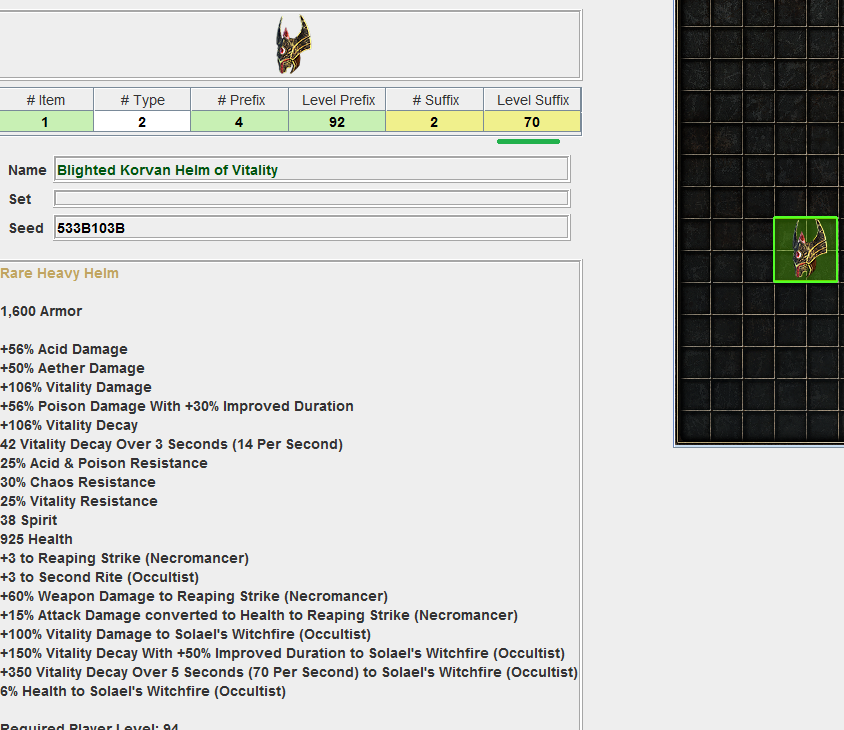This screenshot has width=844, height=730.
Task: Click the Seed label
Action: [x=26, y=228]
